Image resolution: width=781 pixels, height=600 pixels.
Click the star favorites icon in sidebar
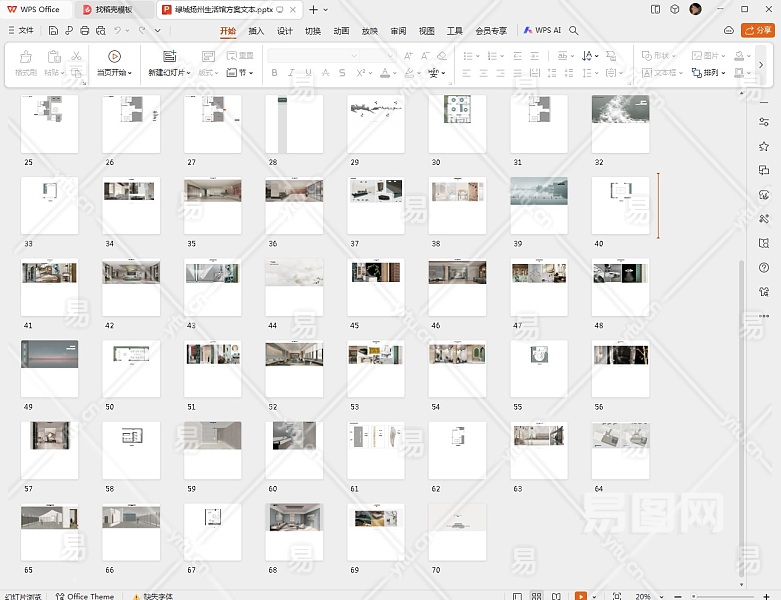pyautogui.click(x=764, y=146)
